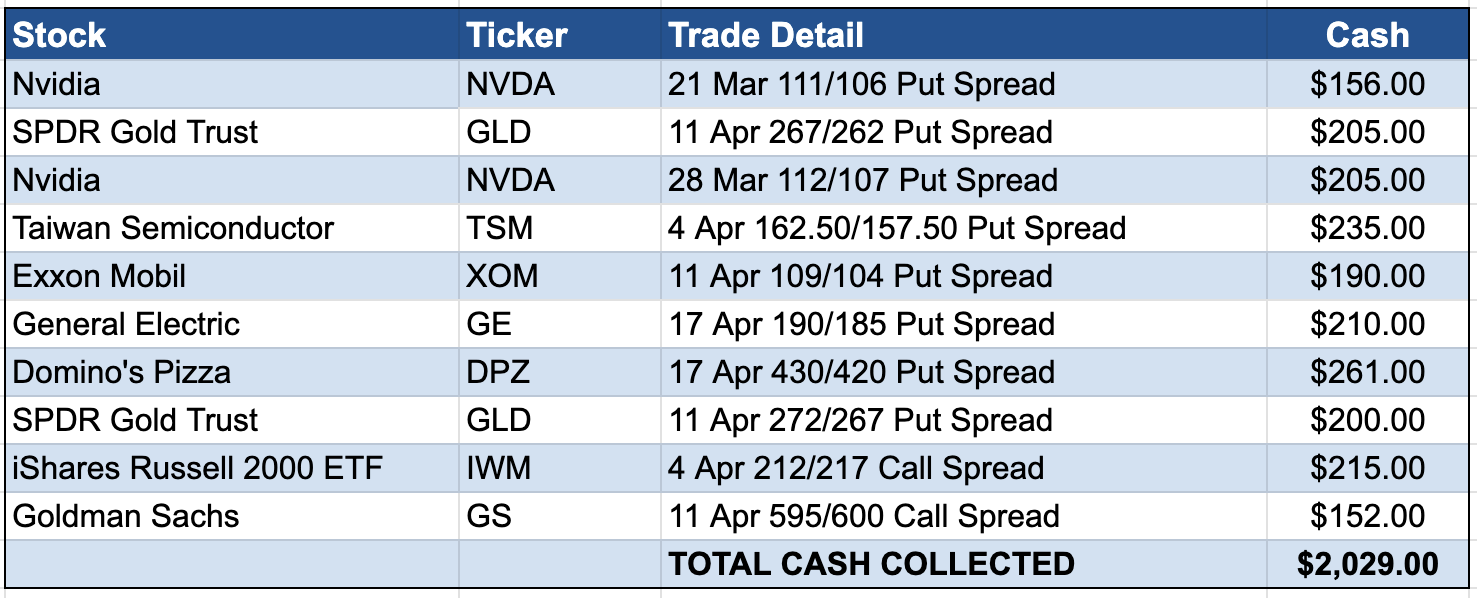Select the $156.00 cash cell
The height and width of the screenshot is (598, 1477).
point(1367,84)
